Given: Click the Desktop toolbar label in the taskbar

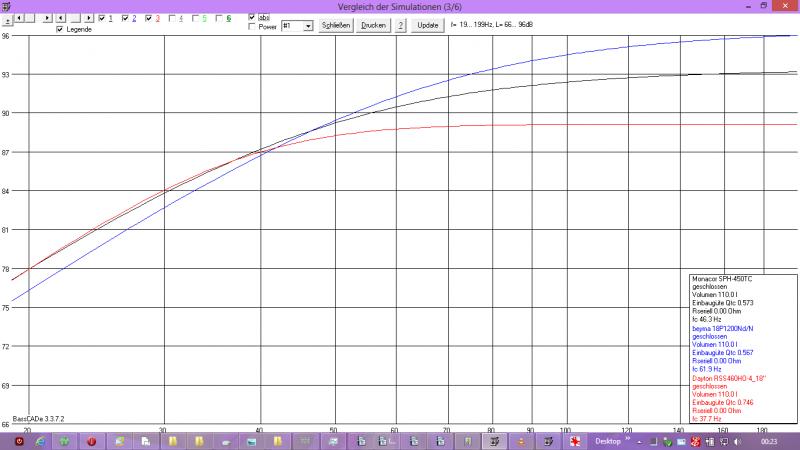Looking at the screenshot, I should 607,441.
